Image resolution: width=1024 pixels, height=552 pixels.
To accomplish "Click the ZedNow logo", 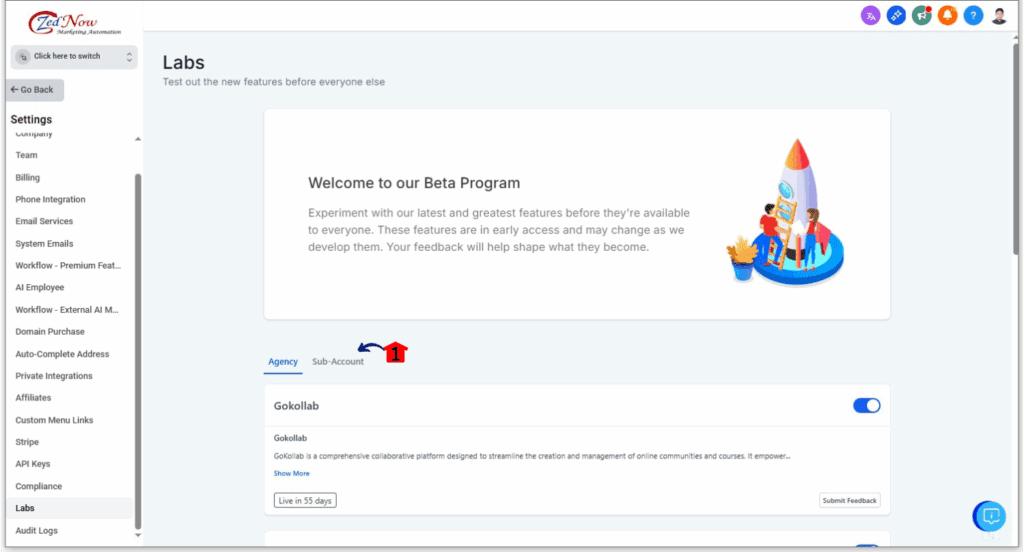I will pos(74,23).
